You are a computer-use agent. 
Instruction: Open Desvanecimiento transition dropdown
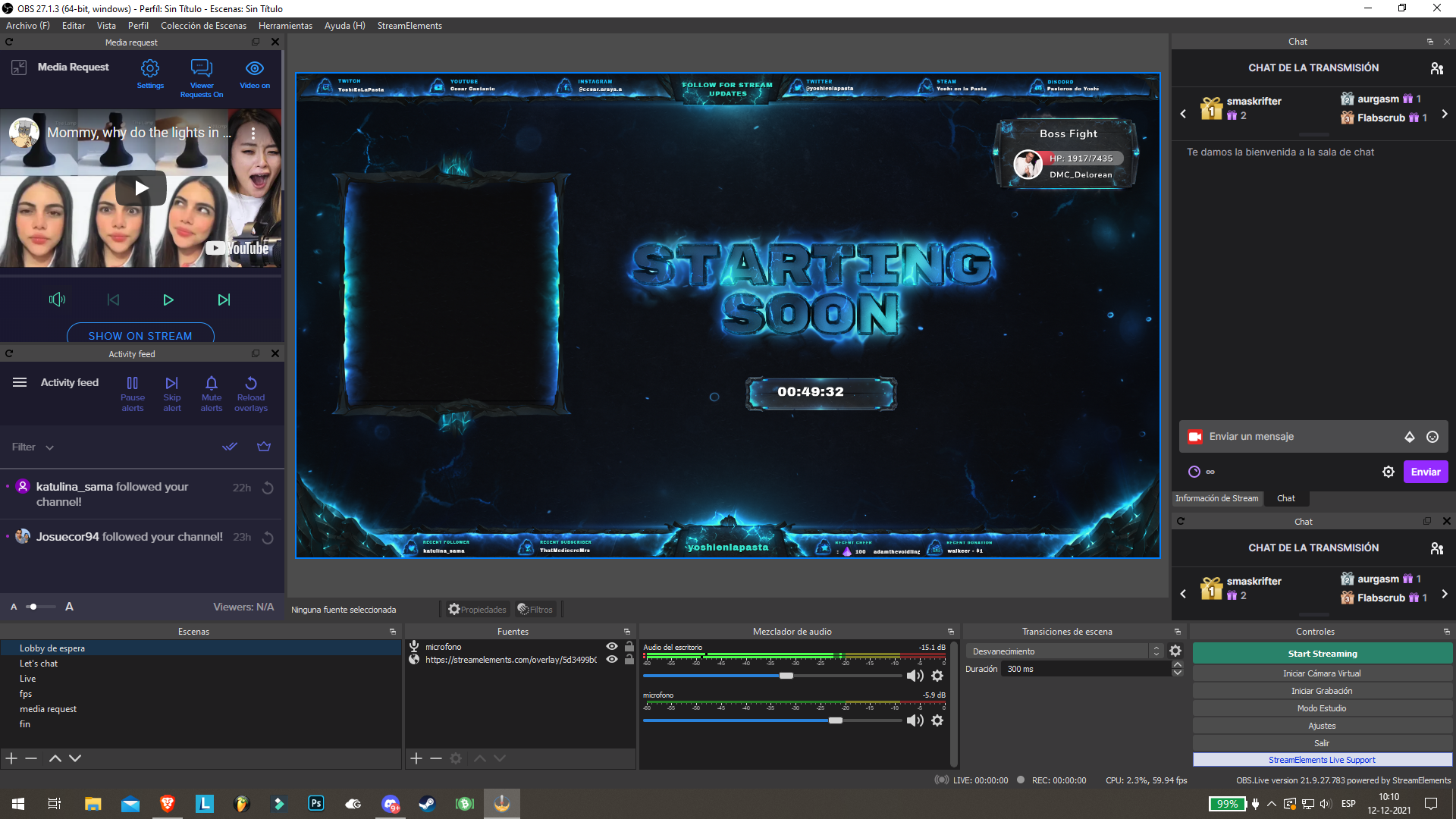[x=1065, y=651]
